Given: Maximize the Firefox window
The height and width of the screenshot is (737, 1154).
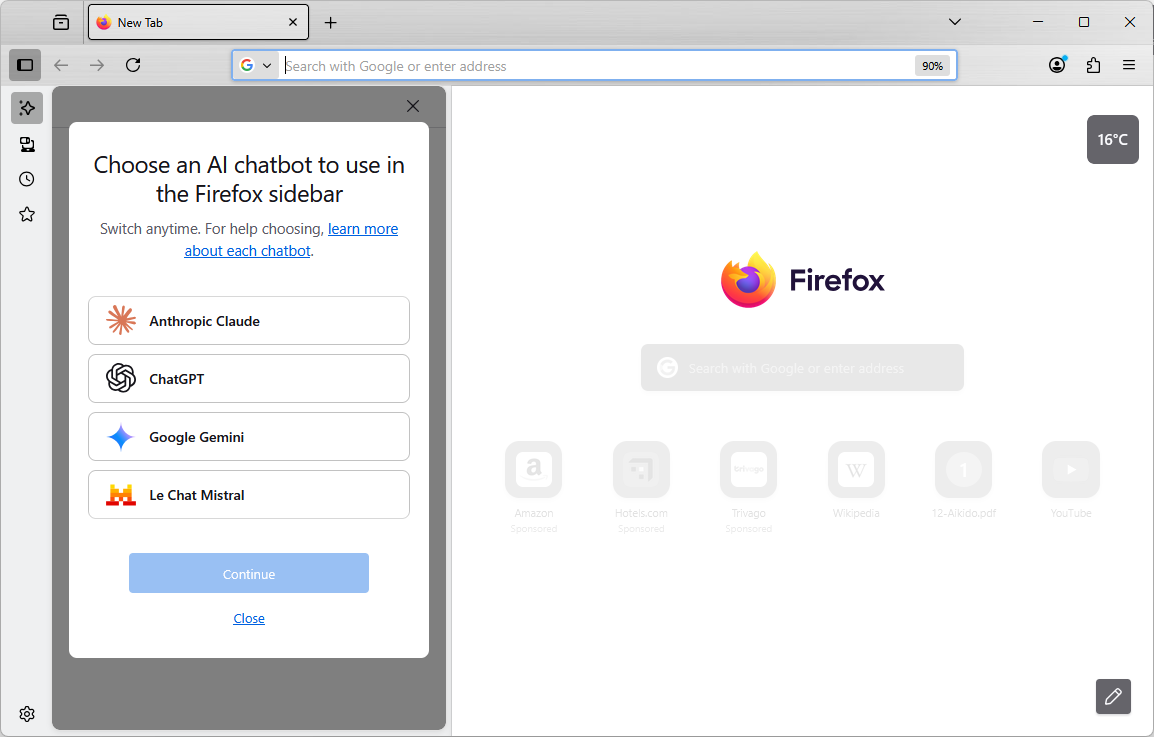Looking at the screenshot, I should 1083,22.
